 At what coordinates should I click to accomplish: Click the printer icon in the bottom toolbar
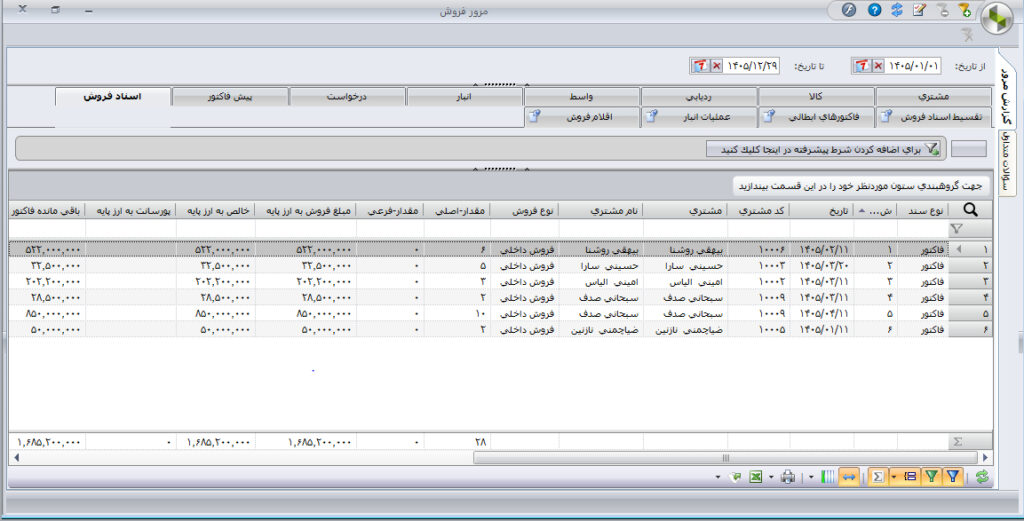788,477
